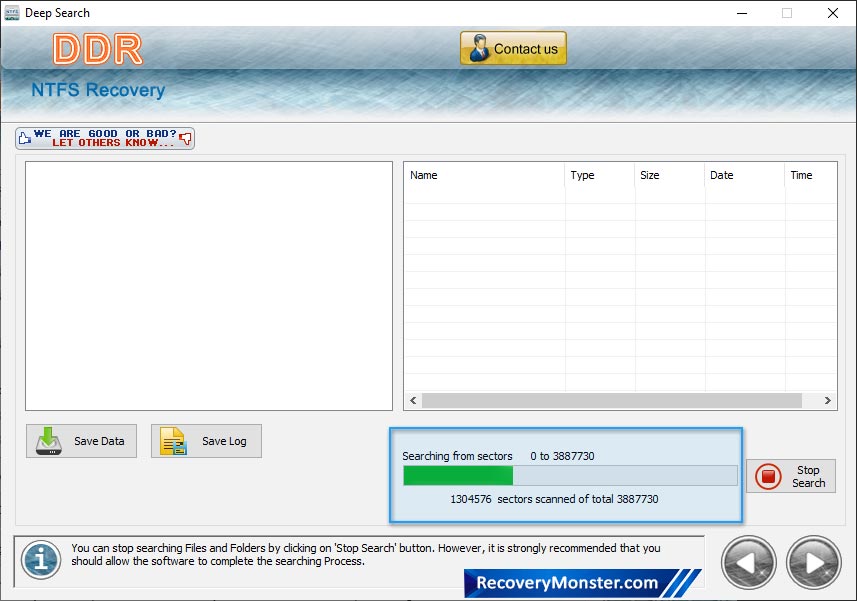Image resolution: width=857 pixels, height=601 pixels.
Task: Click the blue information icon
Action: (x=41, y=560)
